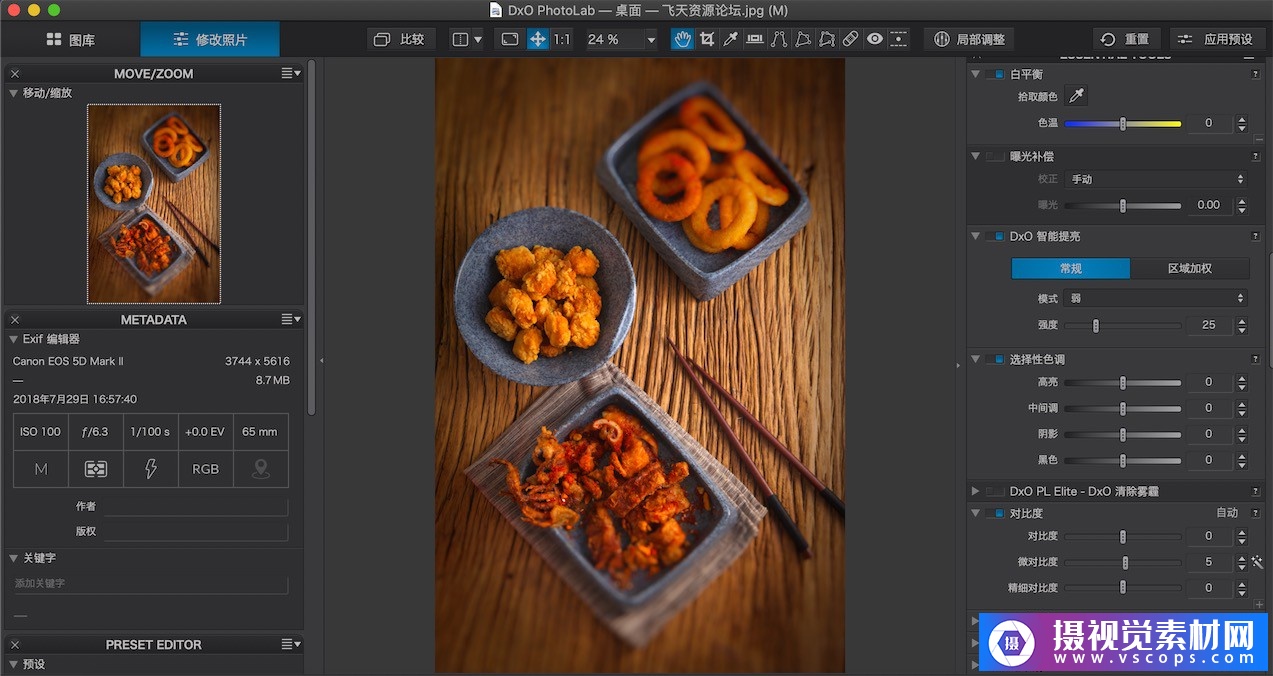Expand the DxO 清除雾霾 section
Screen dimensions: 1273x676
coord(975,491)
